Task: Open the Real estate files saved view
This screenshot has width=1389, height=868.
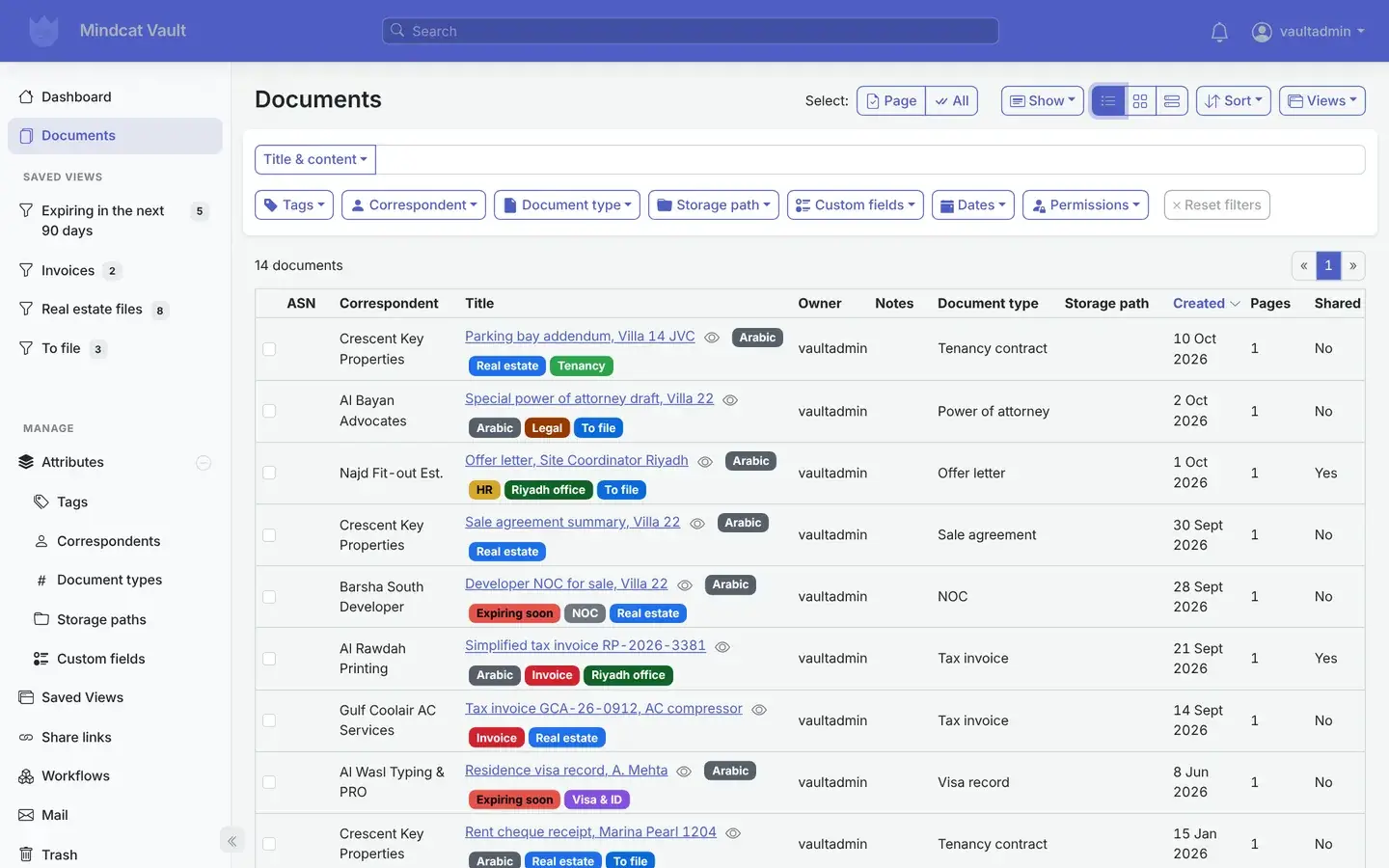Action: click(x=92, y=309)
